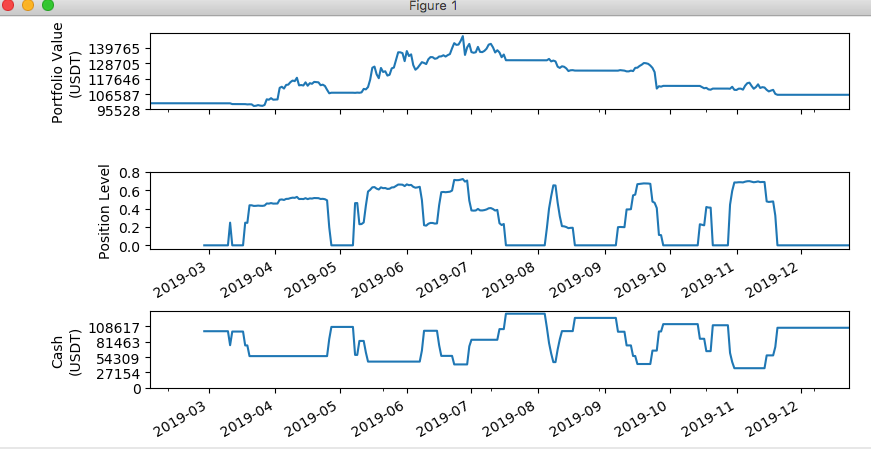871x449 pixels.
Task: Maximize the window with green button
Action: 47,6
